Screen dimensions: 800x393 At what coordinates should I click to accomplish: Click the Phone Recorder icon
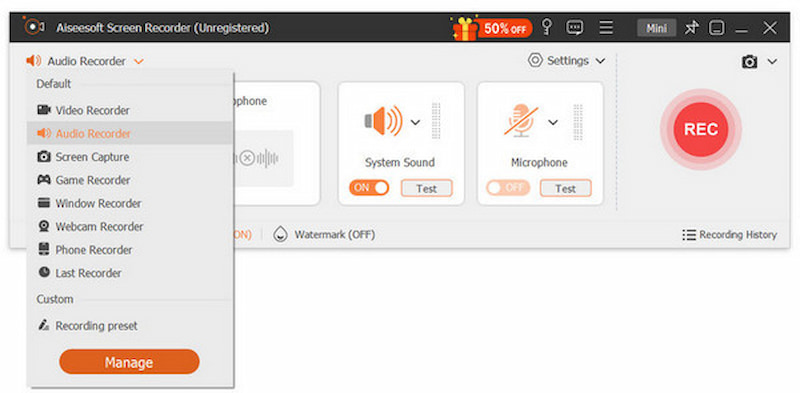44,249
